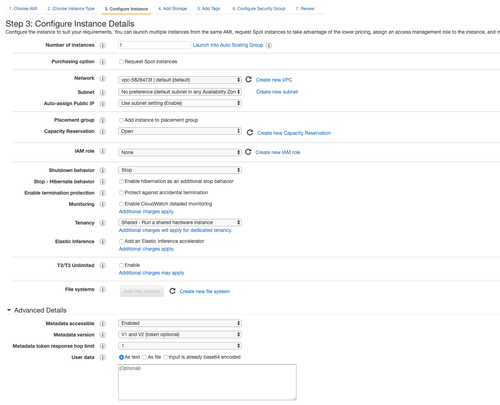Show info for T2/T3 Unlimited

pyautogui.click(x=103, y=265)
